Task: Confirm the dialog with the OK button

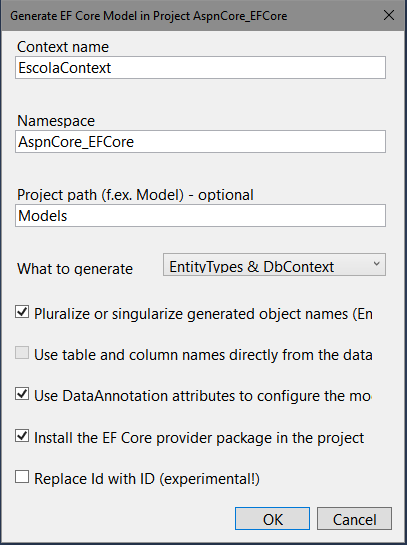Action: click(272, 519)
